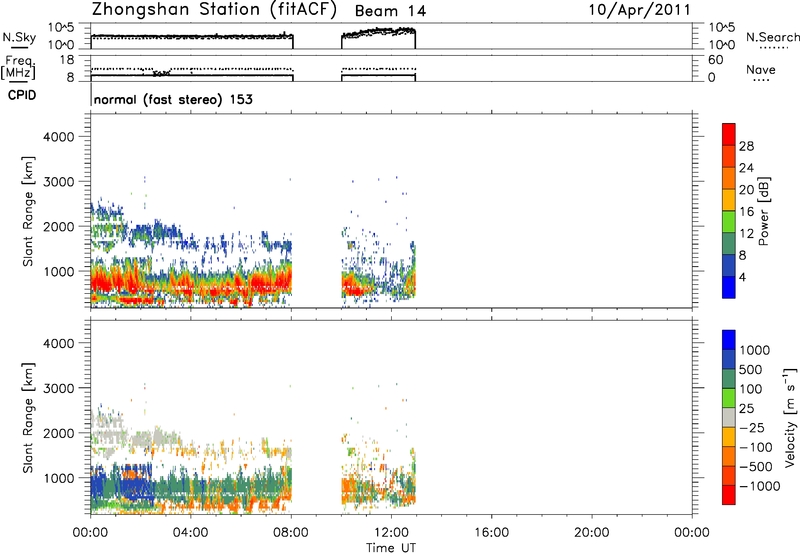Click the blue top of the Velocity color bar
The image size is (800, 554).
point(729,340)
